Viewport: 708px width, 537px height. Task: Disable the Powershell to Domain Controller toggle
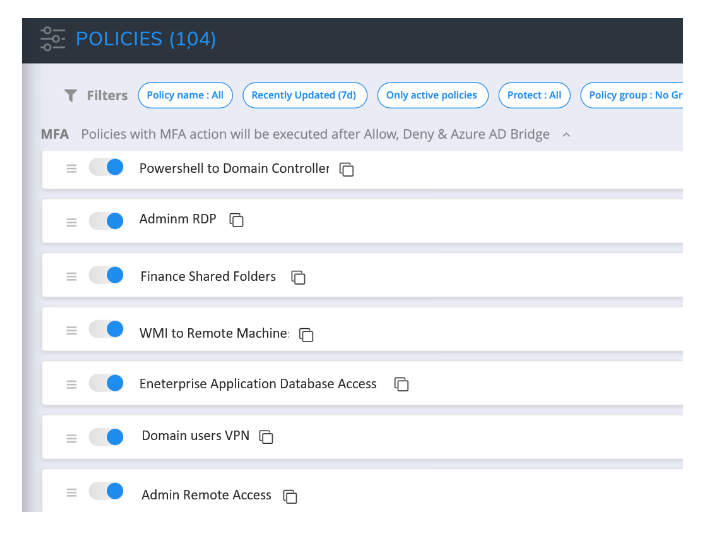(106, 167)
